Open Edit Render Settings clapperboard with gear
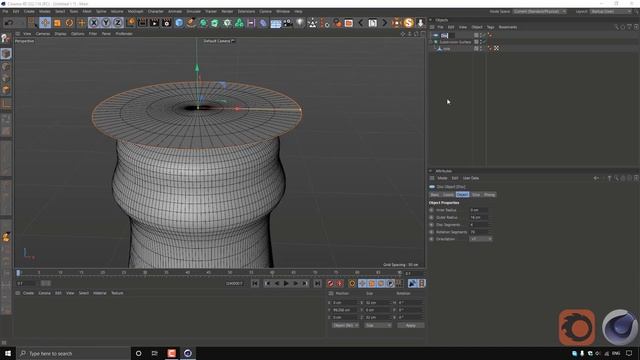640x360 pixels. coord(167,23)
